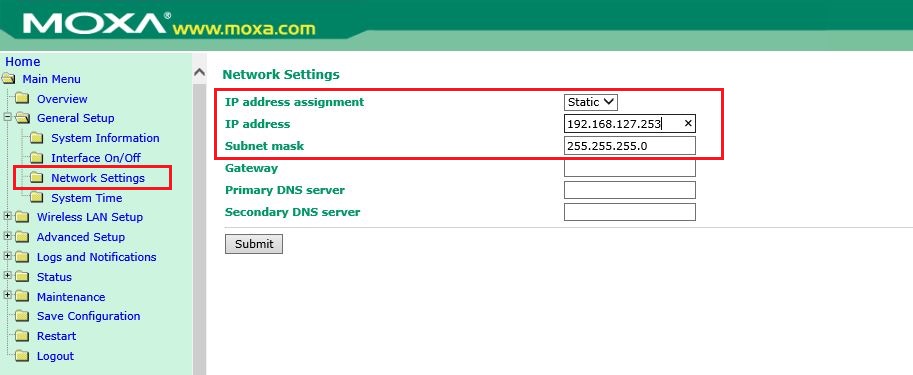Click the Main Menu folder icon
The width and height of the screenshot is (913, 375).
[9, 79]
